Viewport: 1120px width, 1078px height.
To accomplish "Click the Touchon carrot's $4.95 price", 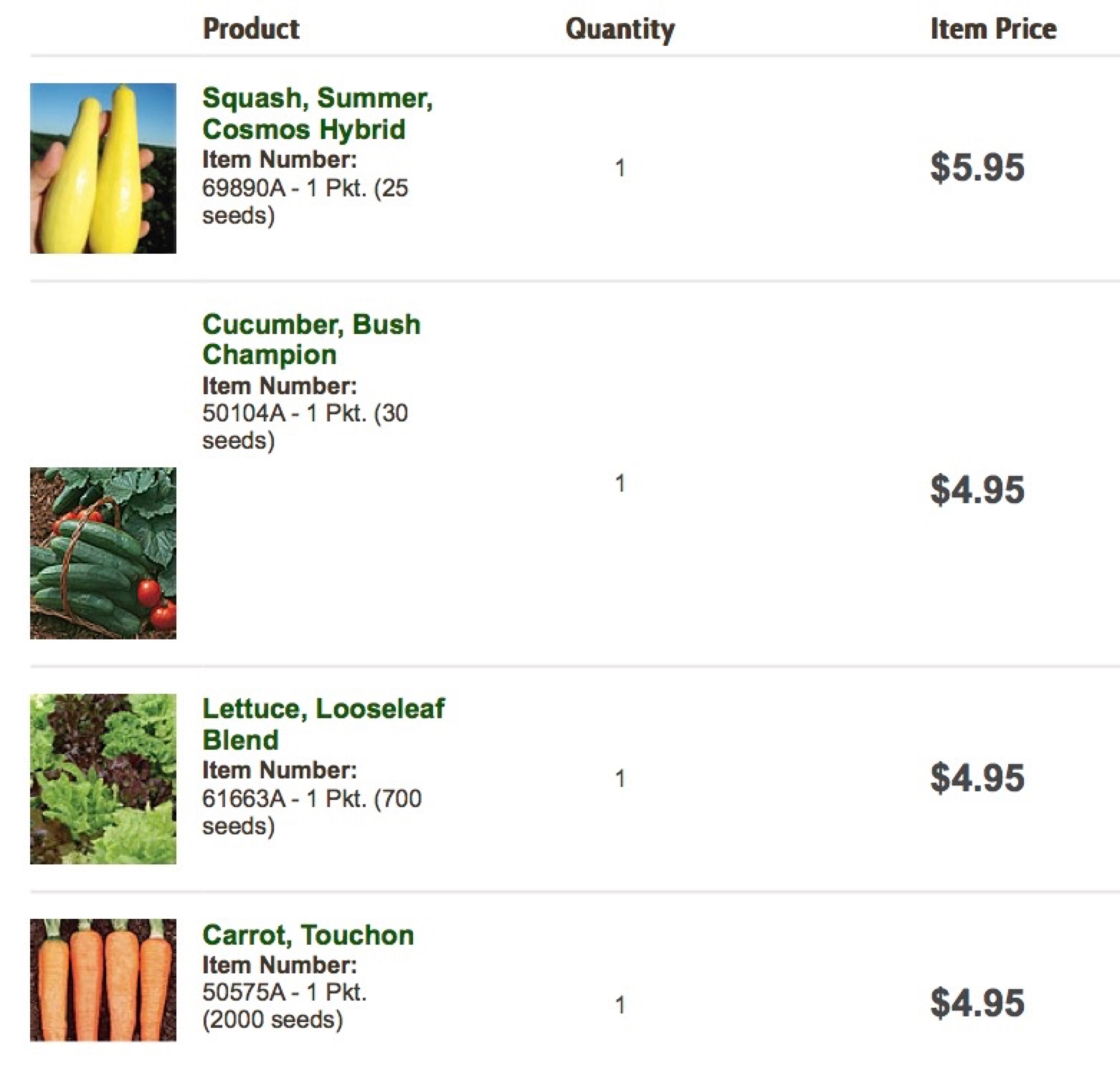I will [977, 1003].
